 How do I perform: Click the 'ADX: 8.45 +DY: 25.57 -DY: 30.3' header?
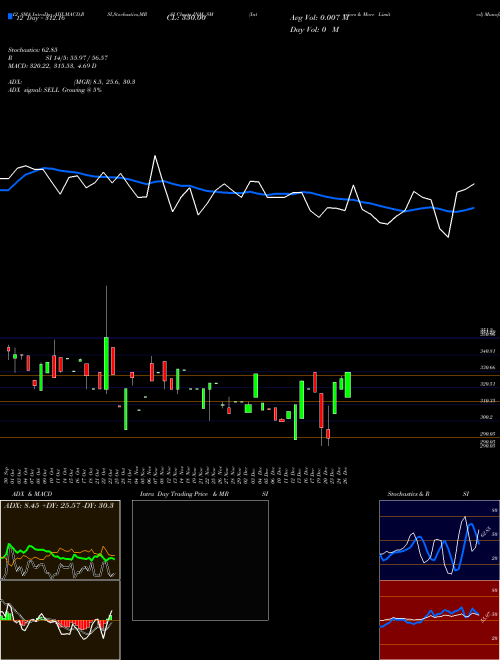tap(59, 505)
